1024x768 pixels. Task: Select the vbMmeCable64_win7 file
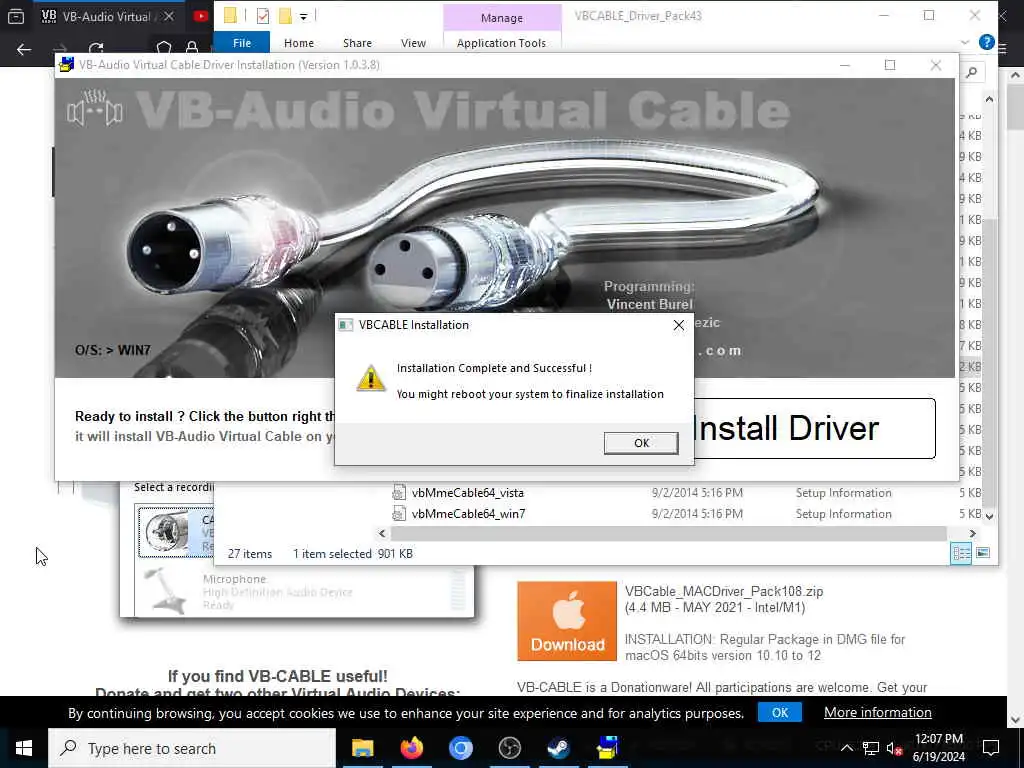[468, 514]
